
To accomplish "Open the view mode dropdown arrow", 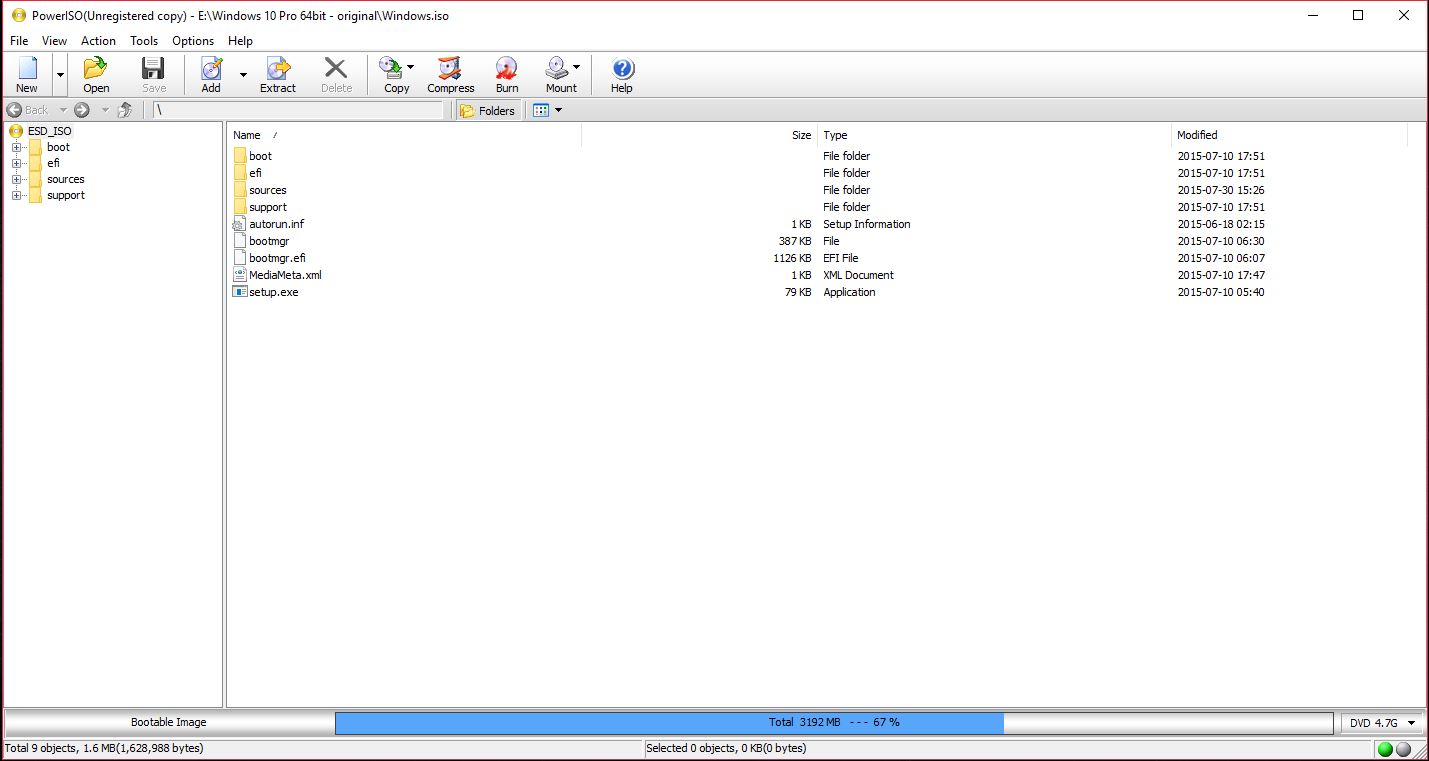I will tap(558, 111).
